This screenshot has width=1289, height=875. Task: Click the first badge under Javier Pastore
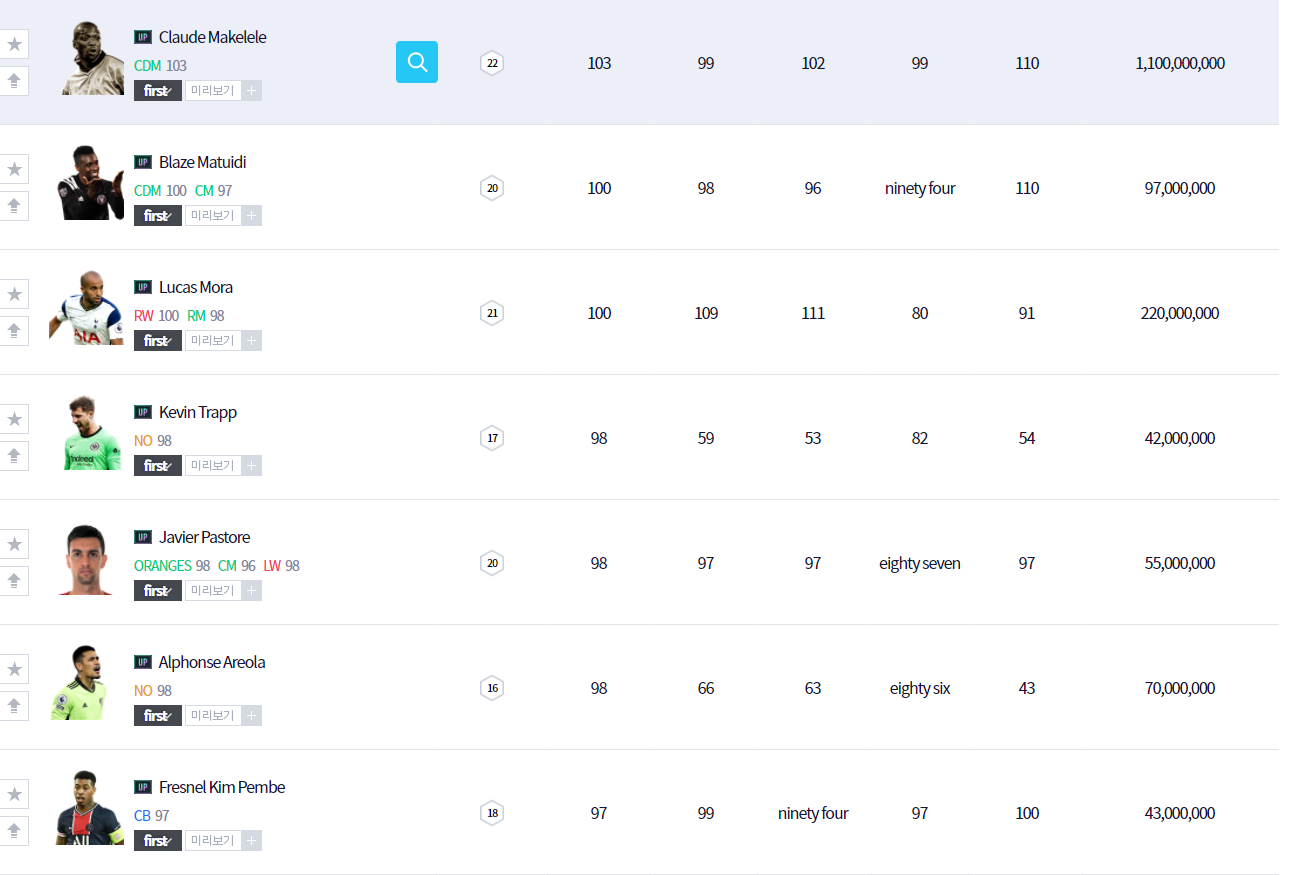[x=158, y=591]
